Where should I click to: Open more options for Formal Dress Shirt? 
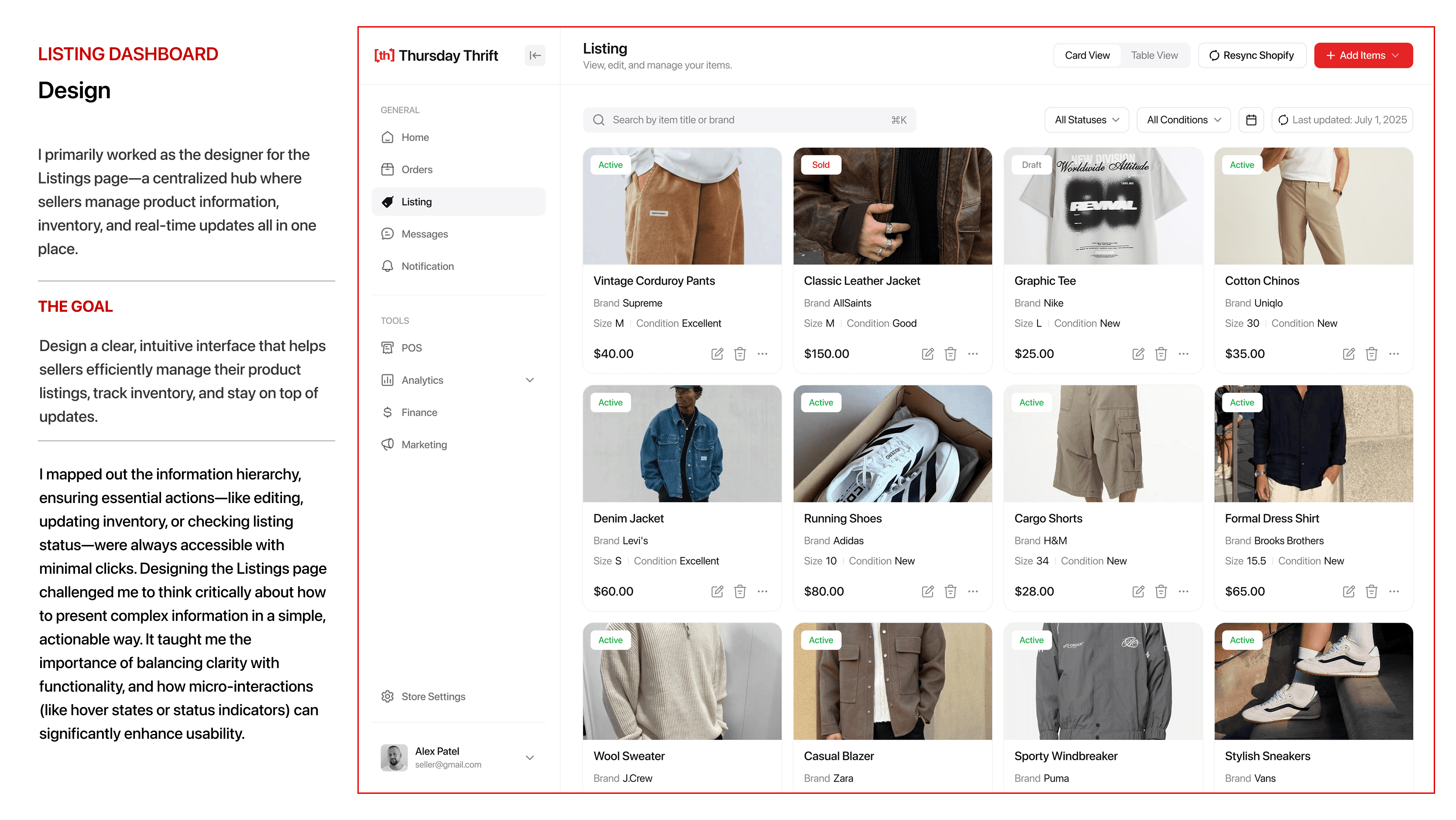click(1393, 592)
